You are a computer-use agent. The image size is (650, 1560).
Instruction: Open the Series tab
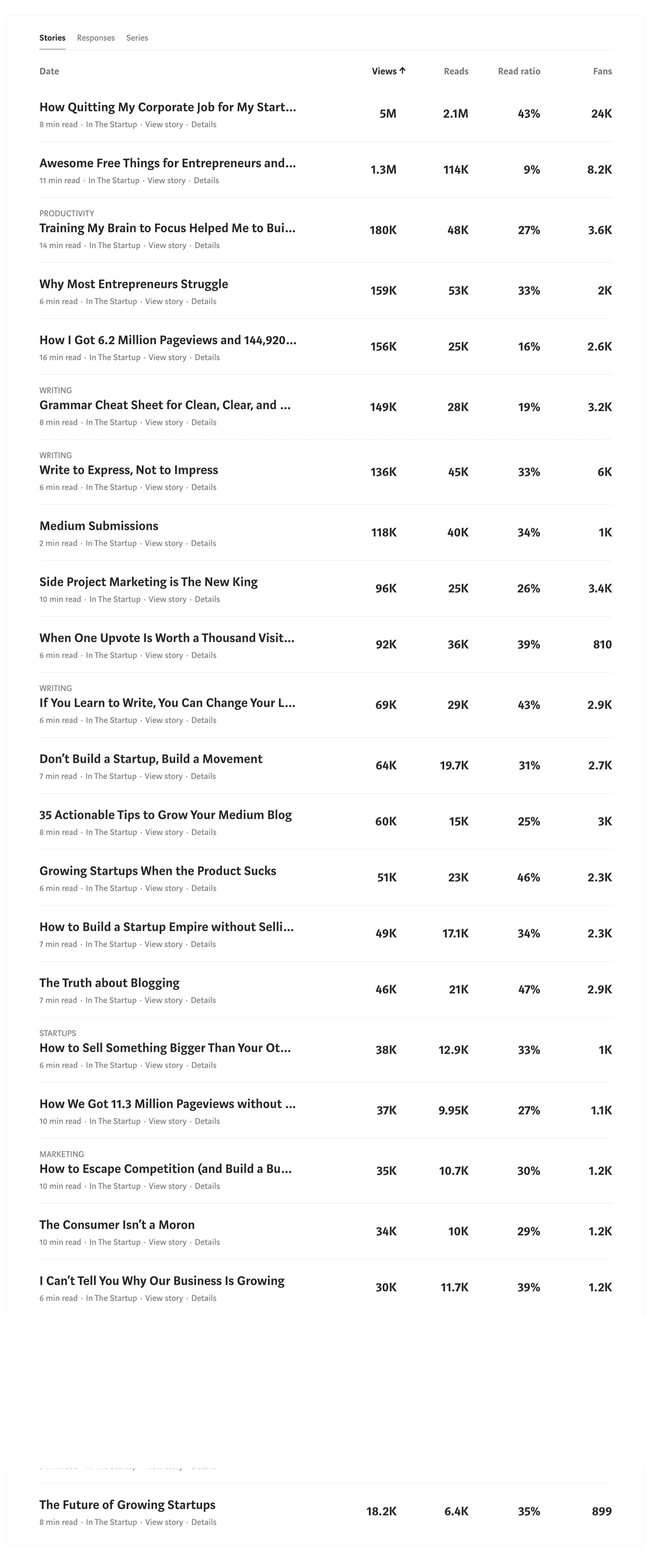[x=137, y=38]
